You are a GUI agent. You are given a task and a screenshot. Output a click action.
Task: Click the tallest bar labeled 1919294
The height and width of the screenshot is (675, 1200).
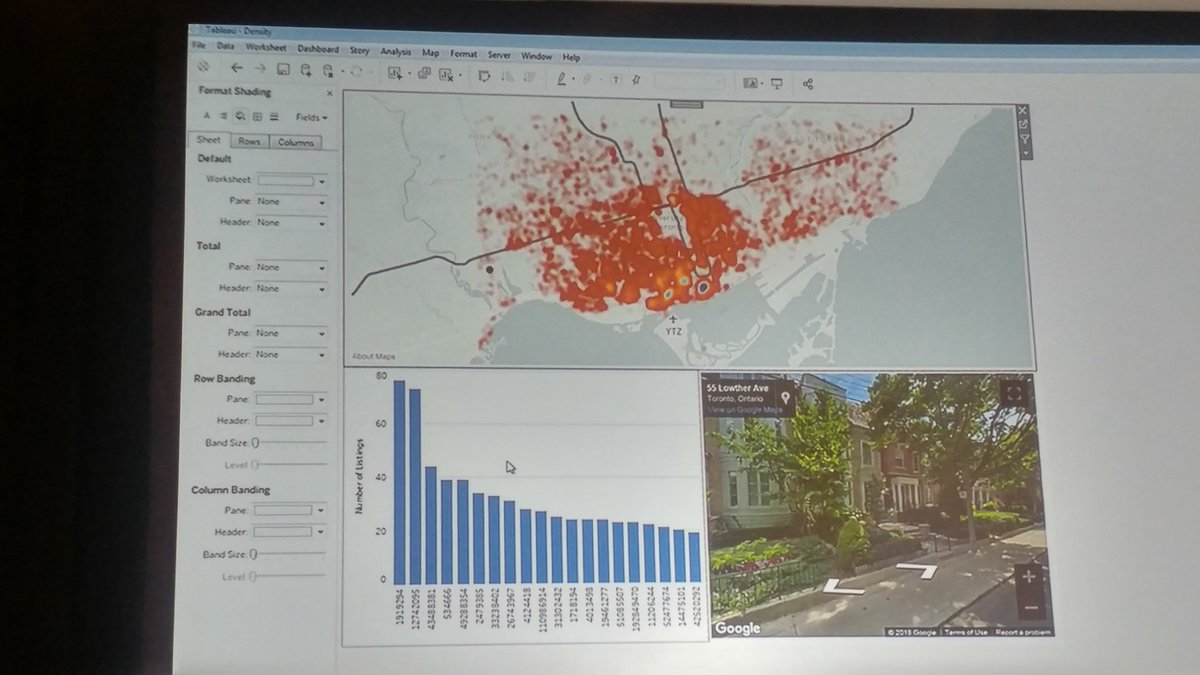(x=399, y=482)
